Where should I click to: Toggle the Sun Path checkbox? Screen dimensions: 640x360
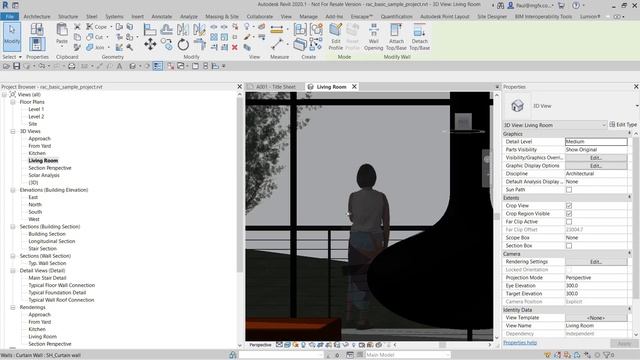(569, 190)
